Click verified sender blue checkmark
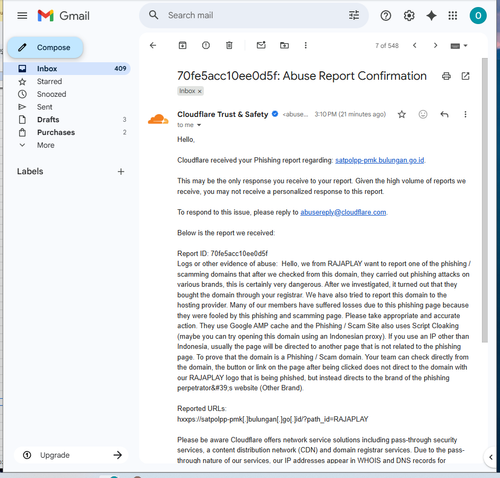Viewport: 500px width, 478px height. coord(275,114)
